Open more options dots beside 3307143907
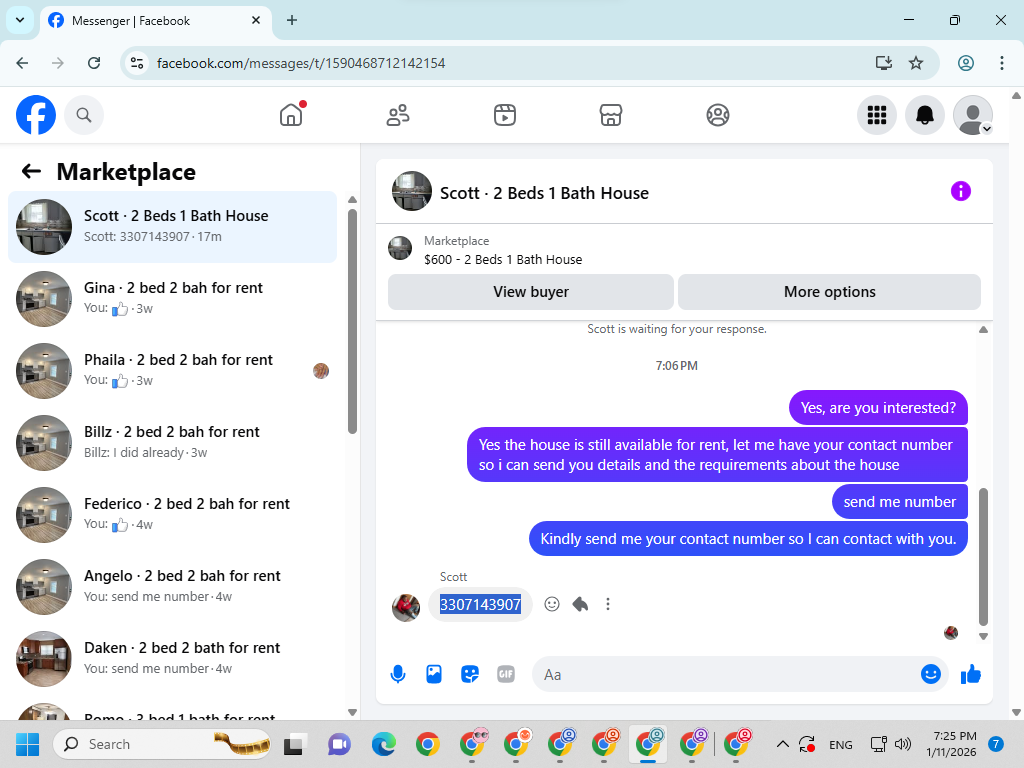Image resolution: width=1024 pixels, height=768 pixels. click(x=608, y=604)
